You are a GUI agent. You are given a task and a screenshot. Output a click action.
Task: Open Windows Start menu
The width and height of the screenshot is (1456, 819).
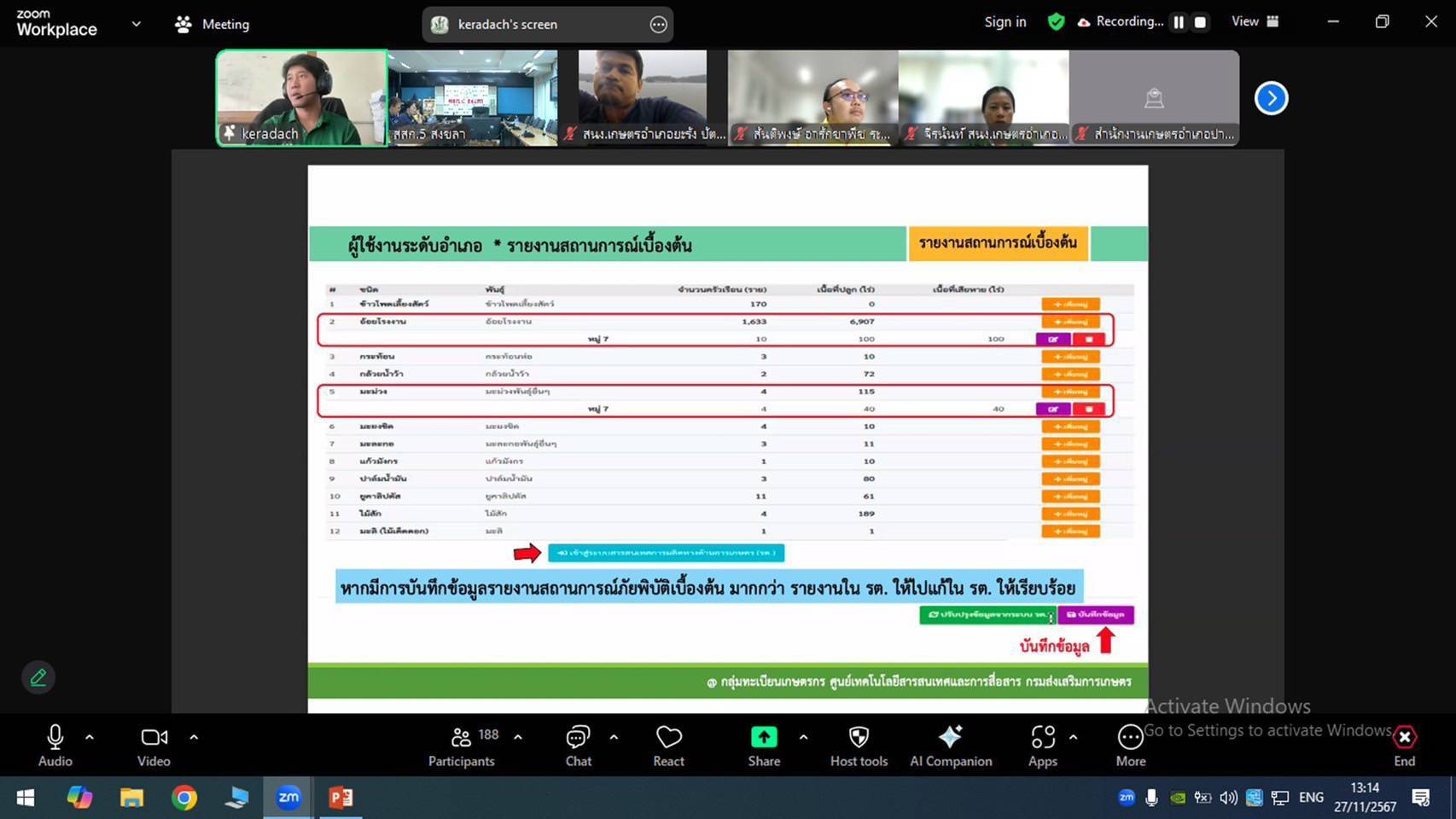26,798
